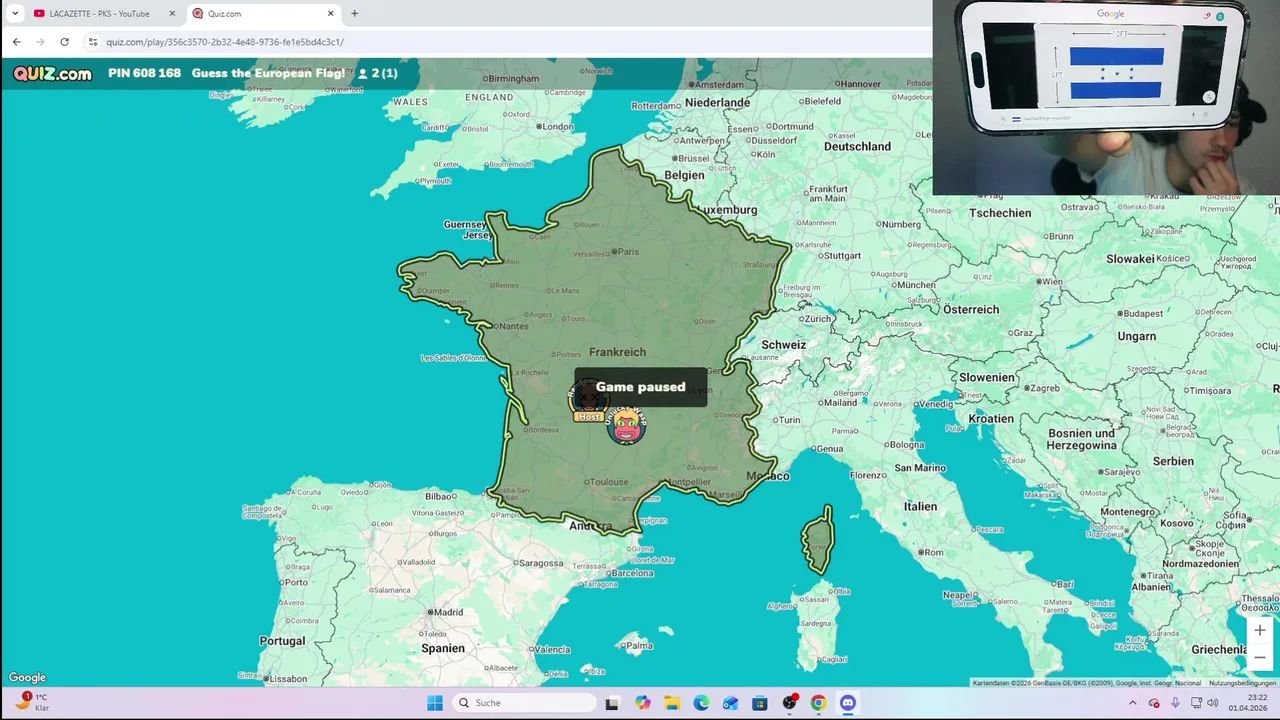Close the Quiz.com tab
Viewport: 1280px width, 720px height.
point(331,13)
